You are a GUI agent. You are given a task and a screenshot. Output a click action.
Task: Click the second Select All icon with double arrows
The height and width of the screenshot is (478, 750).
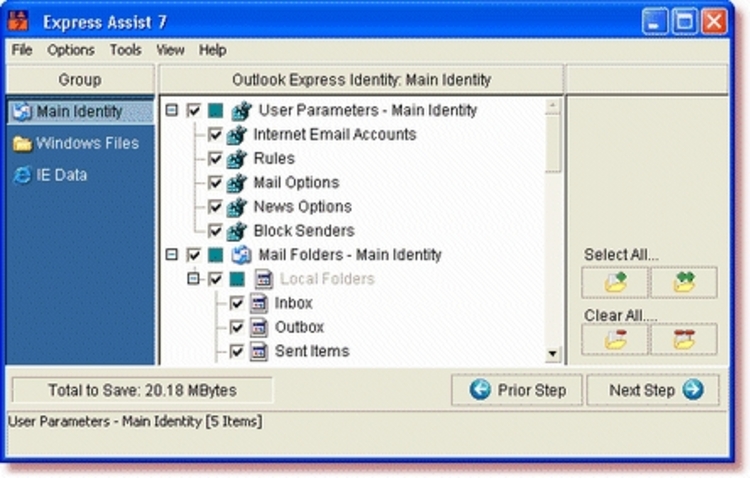pyautogui.click(x=684, y=282)
